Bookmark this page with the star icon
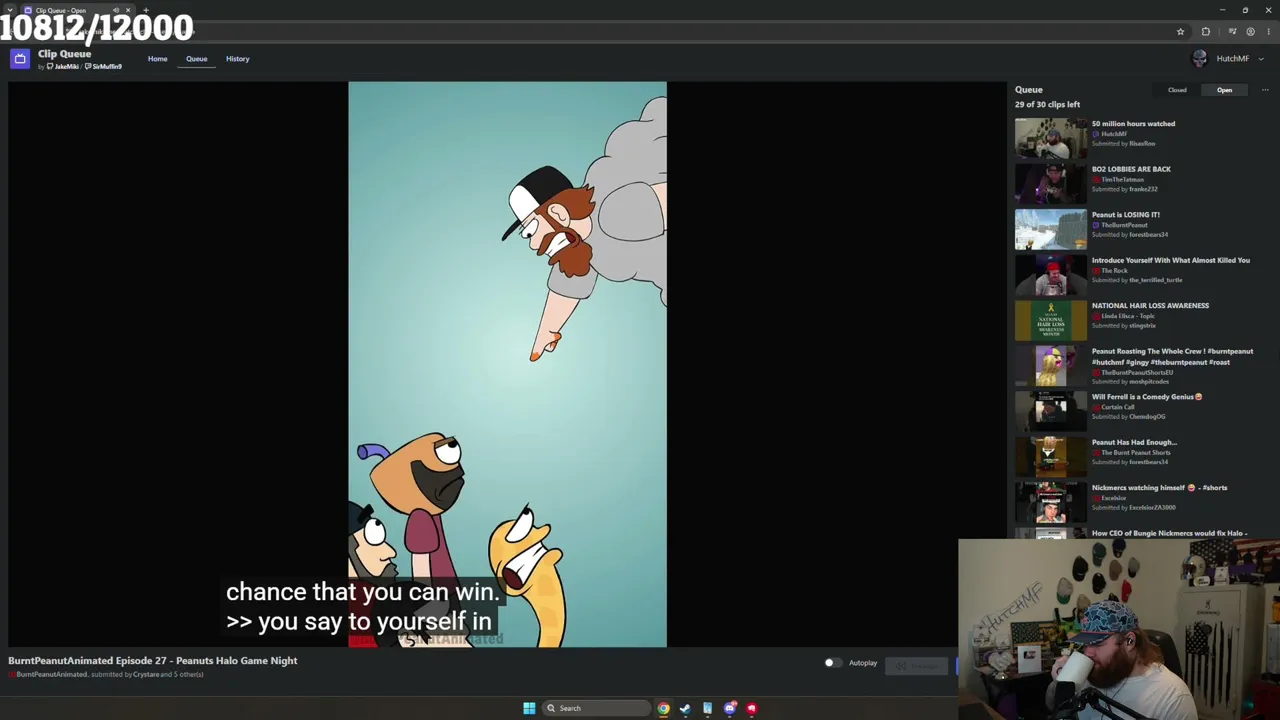 tap(1180, 32)
